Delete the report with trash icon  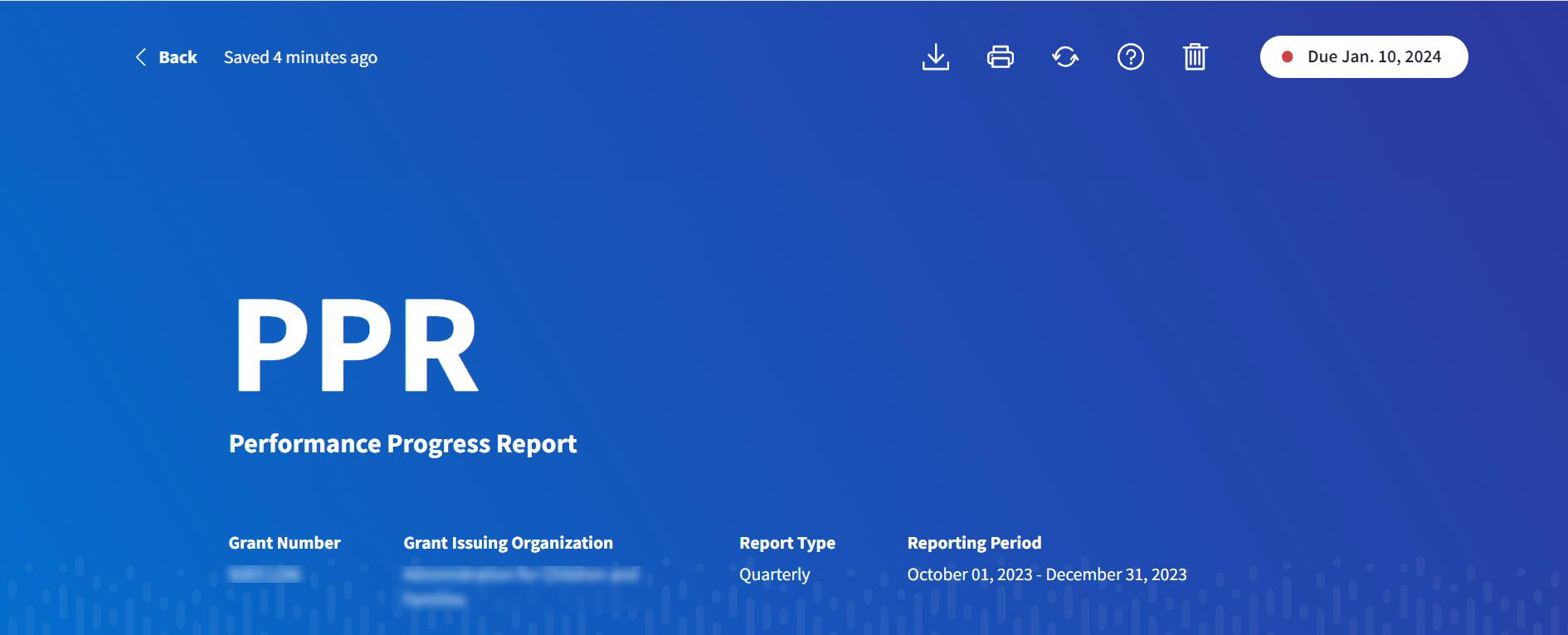1195,57
